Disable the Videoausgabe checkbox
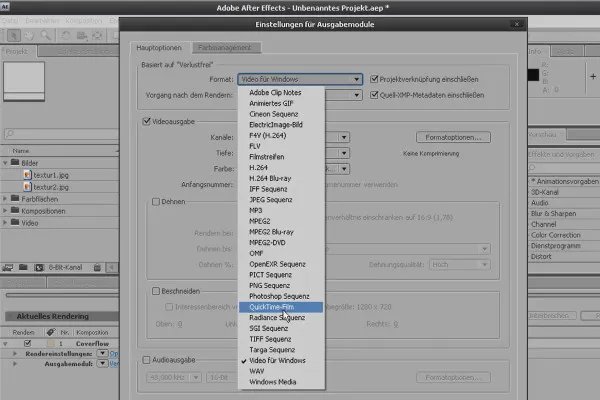Viewport: 600px width, 400px height. pyautogui.click(x=146, y=121)
